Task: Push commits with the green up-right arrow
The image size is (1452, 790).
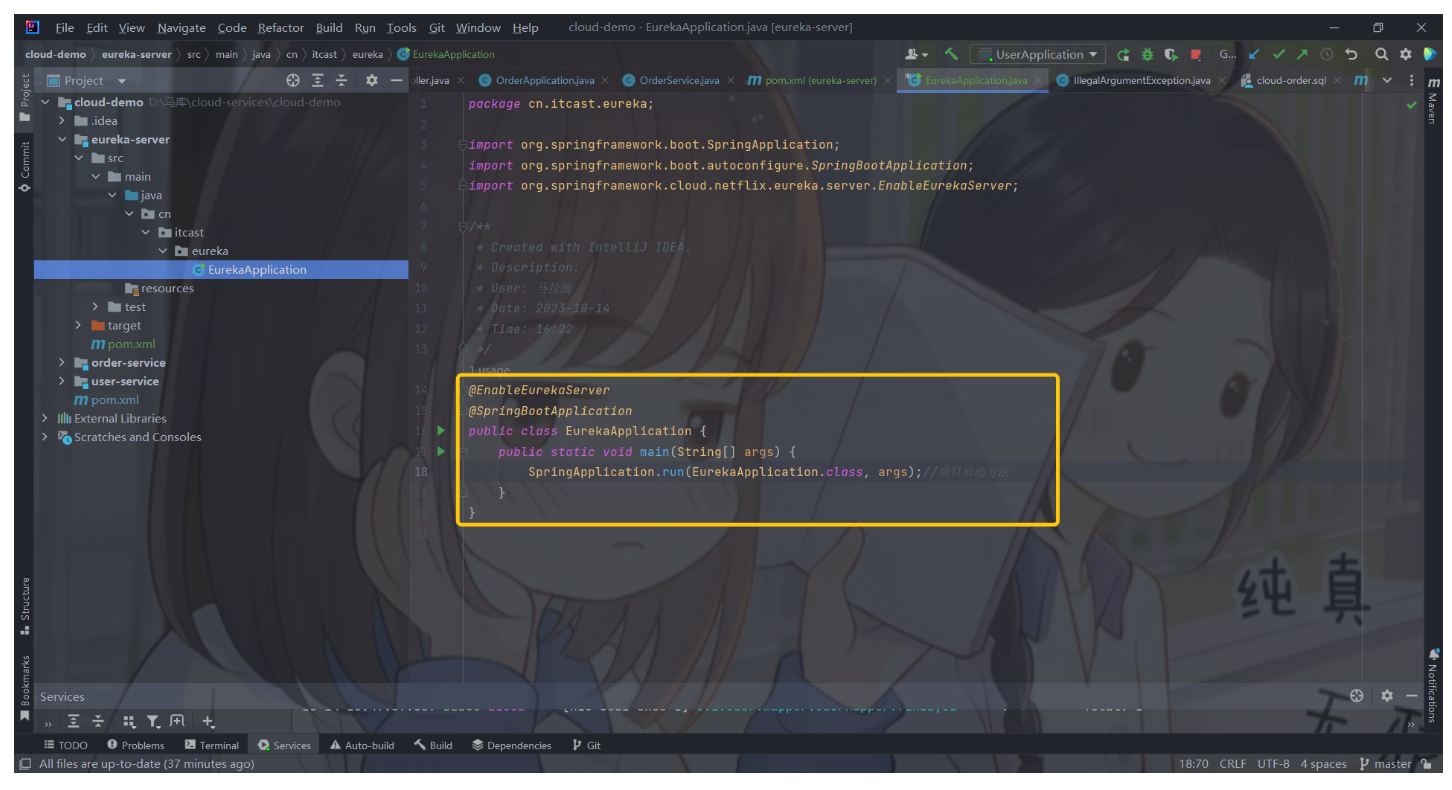Action: 1302,54
